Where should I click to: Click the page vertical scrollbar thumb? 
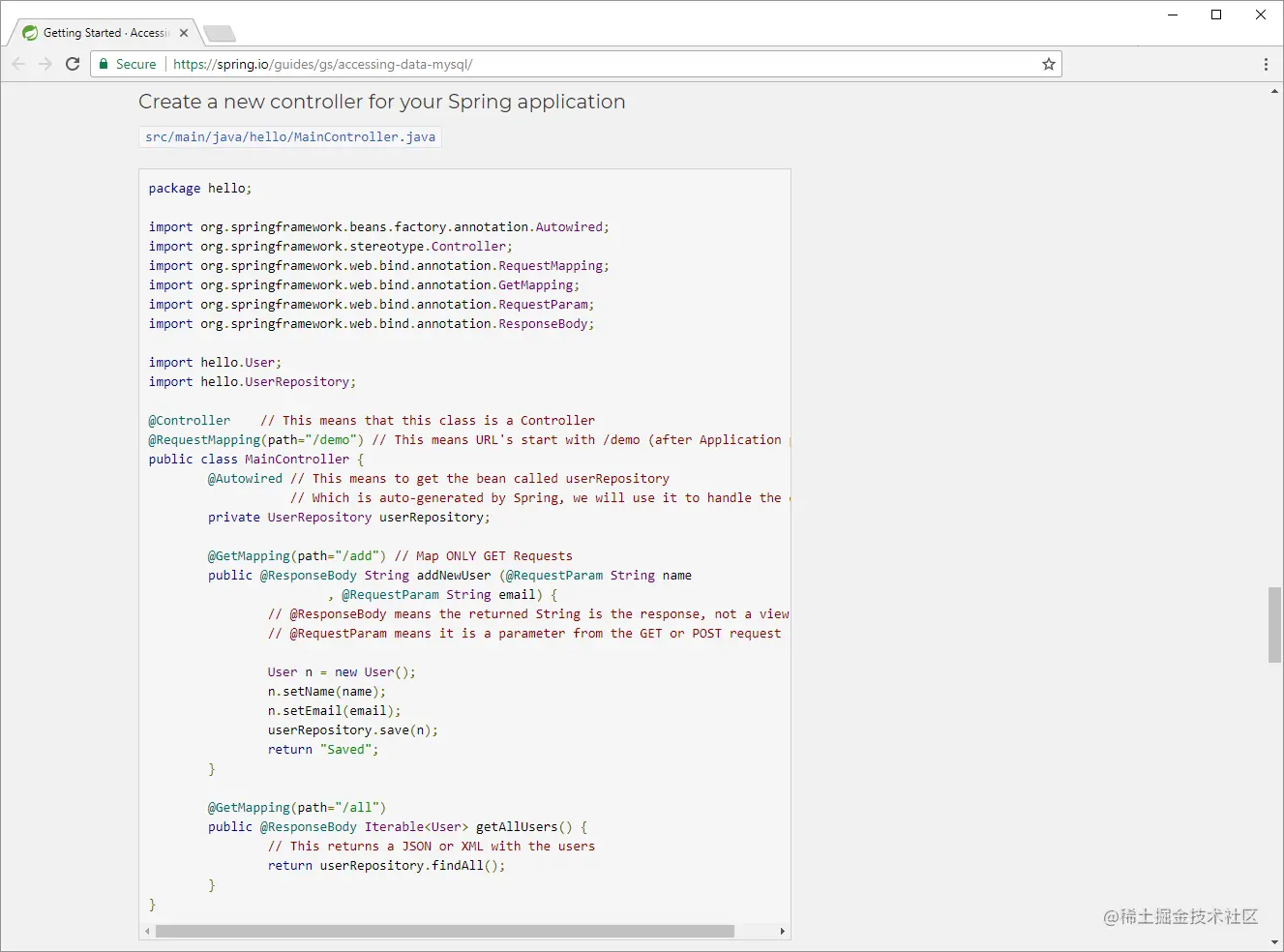point(1274,625)
